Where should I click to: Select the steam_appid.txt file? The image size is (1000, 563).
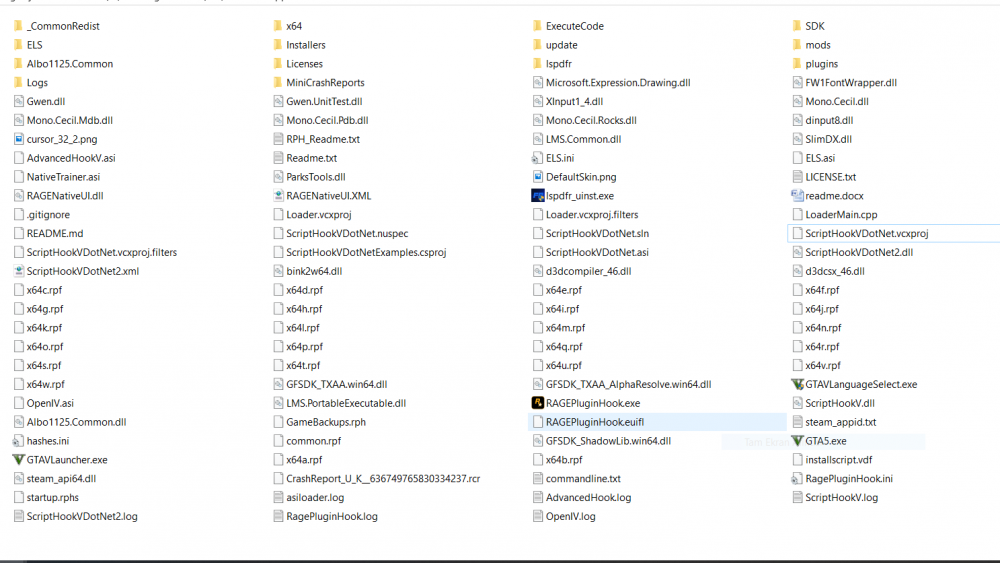click(841, 422)
